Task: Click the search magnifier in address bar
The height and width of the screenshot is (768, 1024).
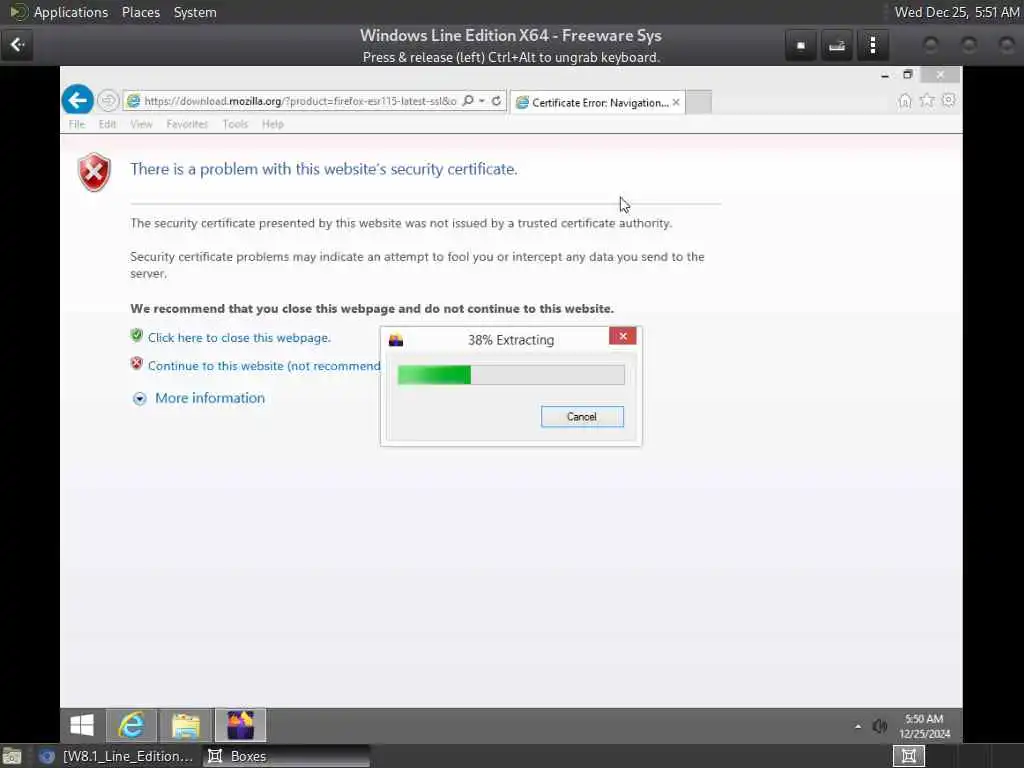Action: [468, 101]
